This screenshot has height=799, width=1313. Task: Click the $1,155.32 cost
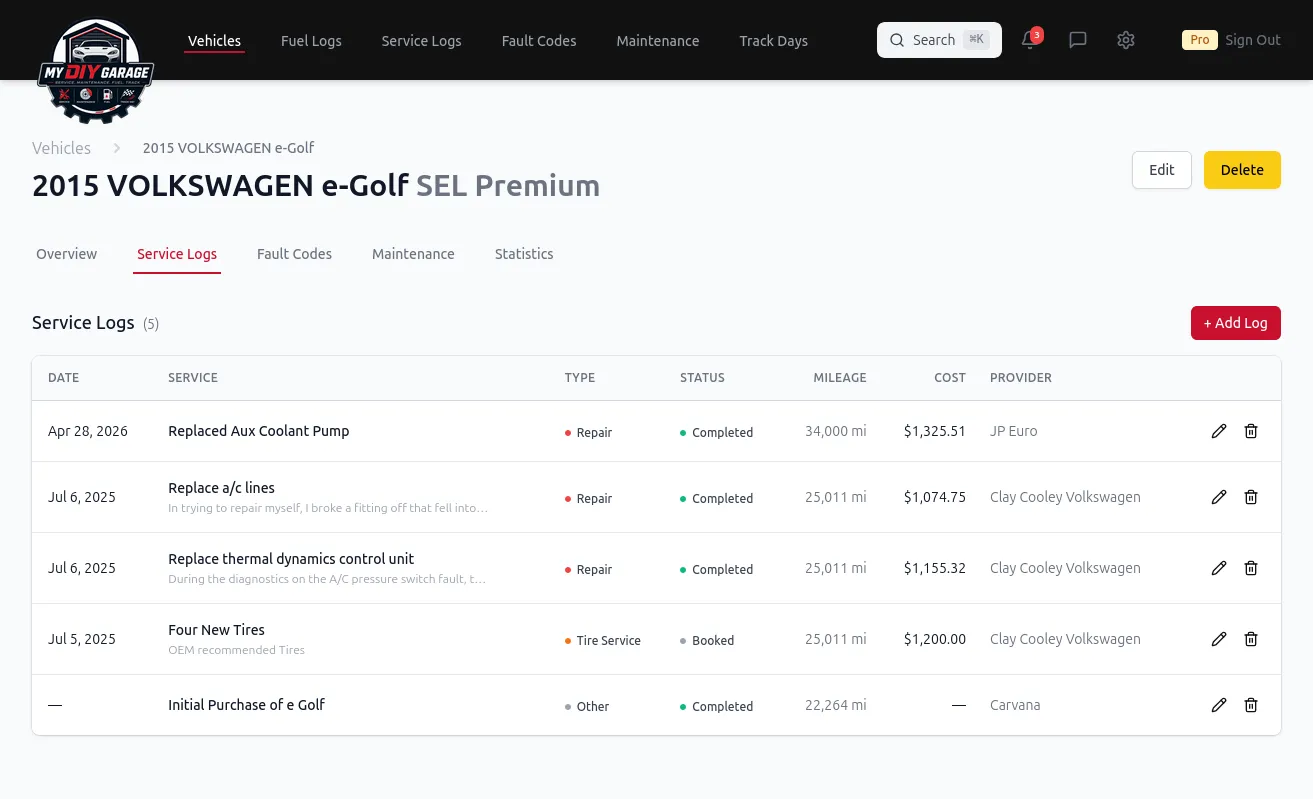(x=935, y=568)
